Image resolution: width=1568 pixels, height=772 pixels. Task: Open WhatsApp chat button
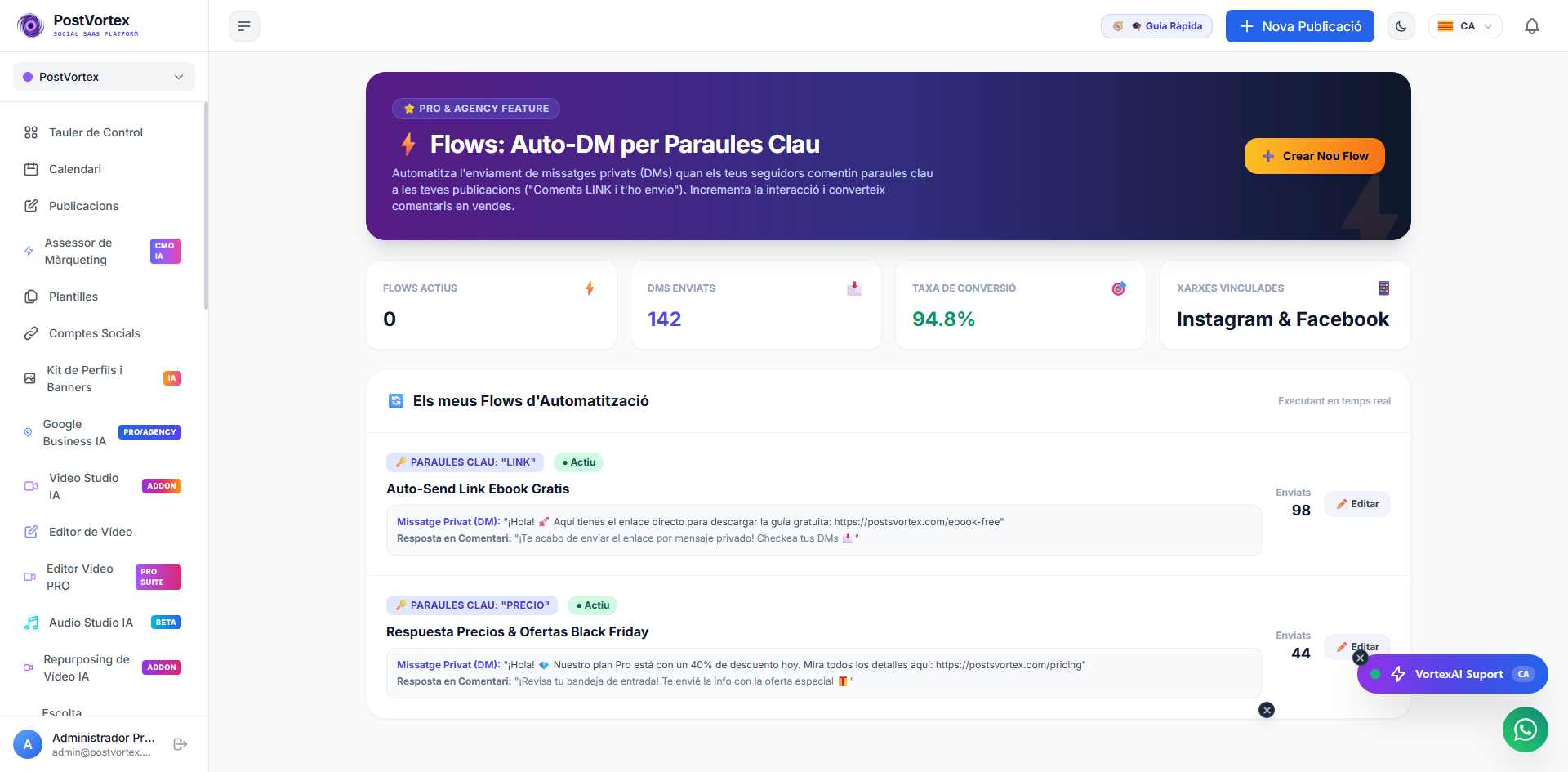1526,730
